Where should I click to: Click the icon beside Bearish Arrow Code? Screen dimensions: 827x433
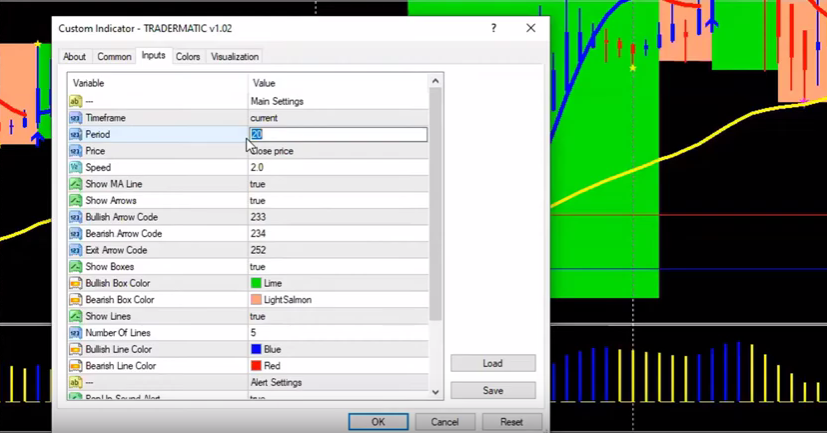75,234
